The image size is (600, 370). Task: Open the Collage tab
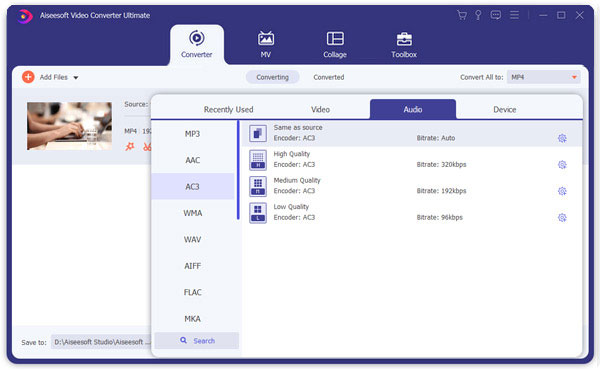[335, 44]
